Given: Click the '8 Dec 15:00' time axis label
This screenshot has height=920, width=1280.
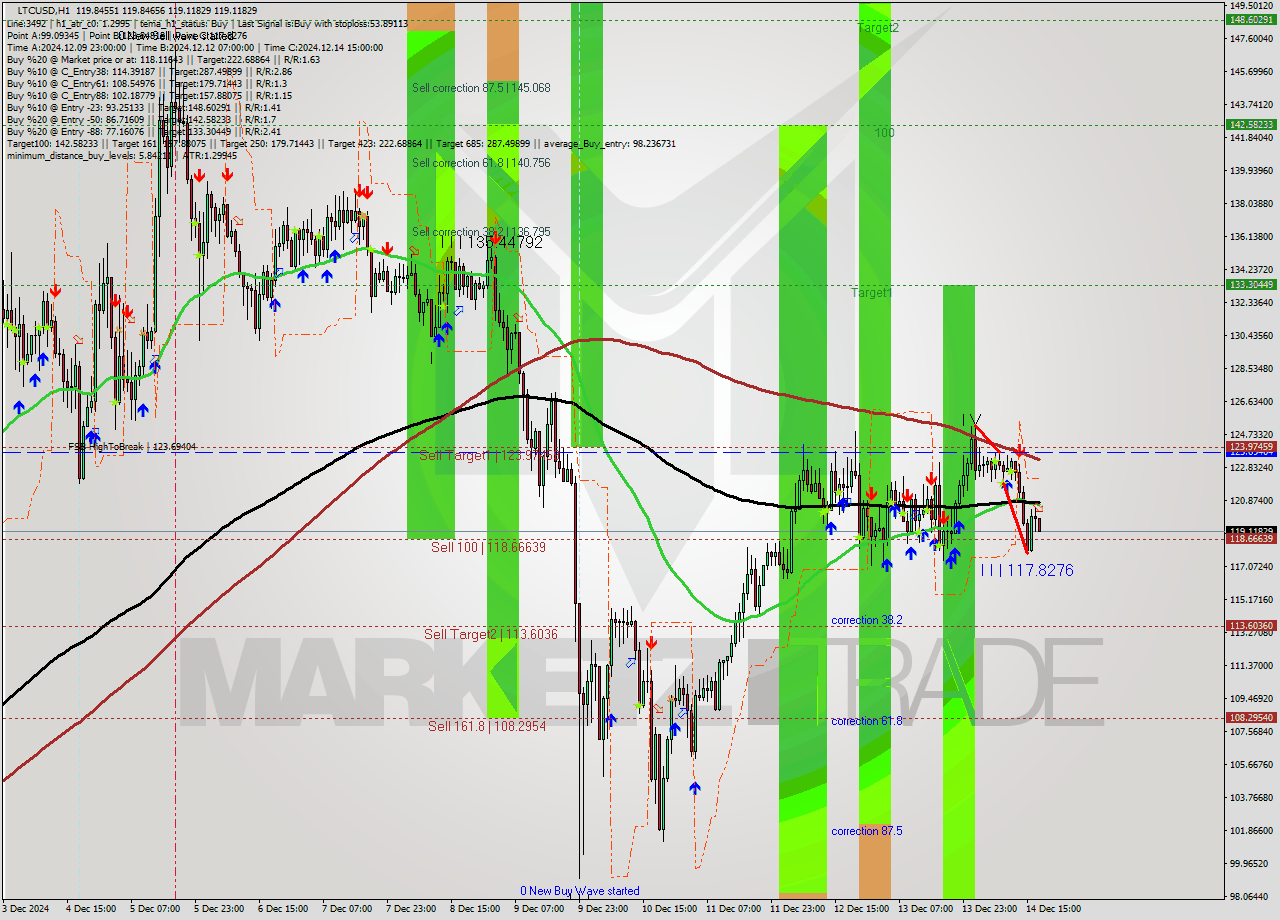Looking at the screenshot, I should (x=475, y=909).
